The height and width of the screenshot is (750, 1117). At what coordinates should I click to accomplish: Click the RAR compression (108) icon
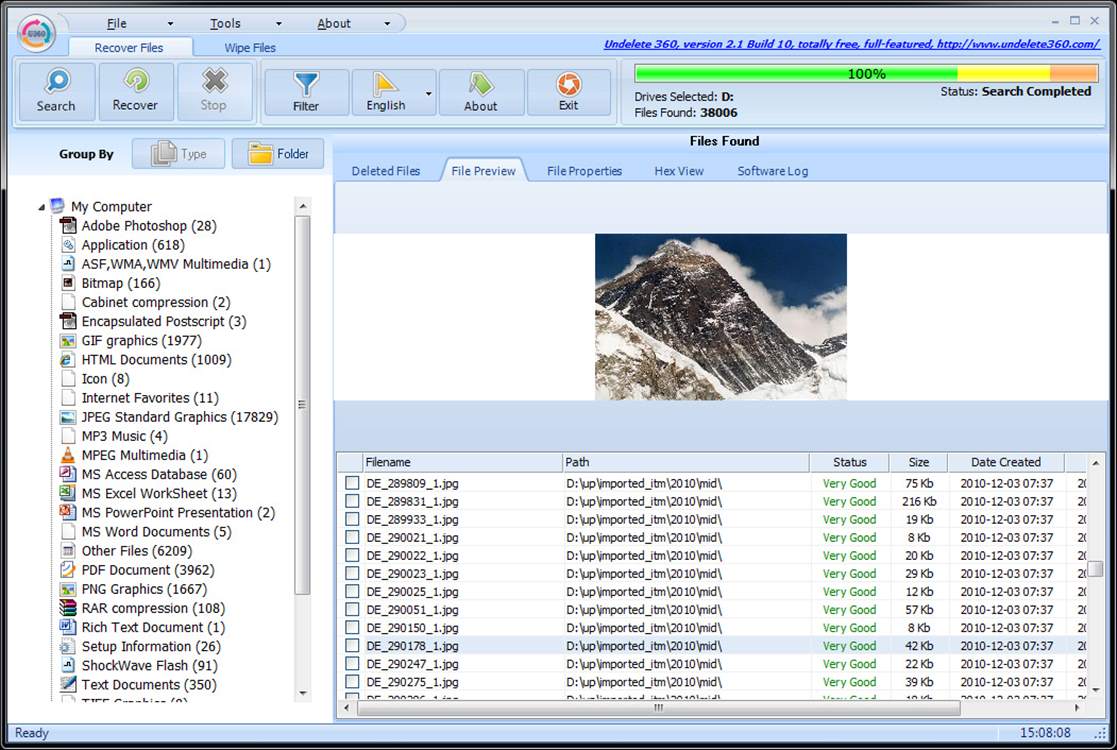[x=68, y=608]
